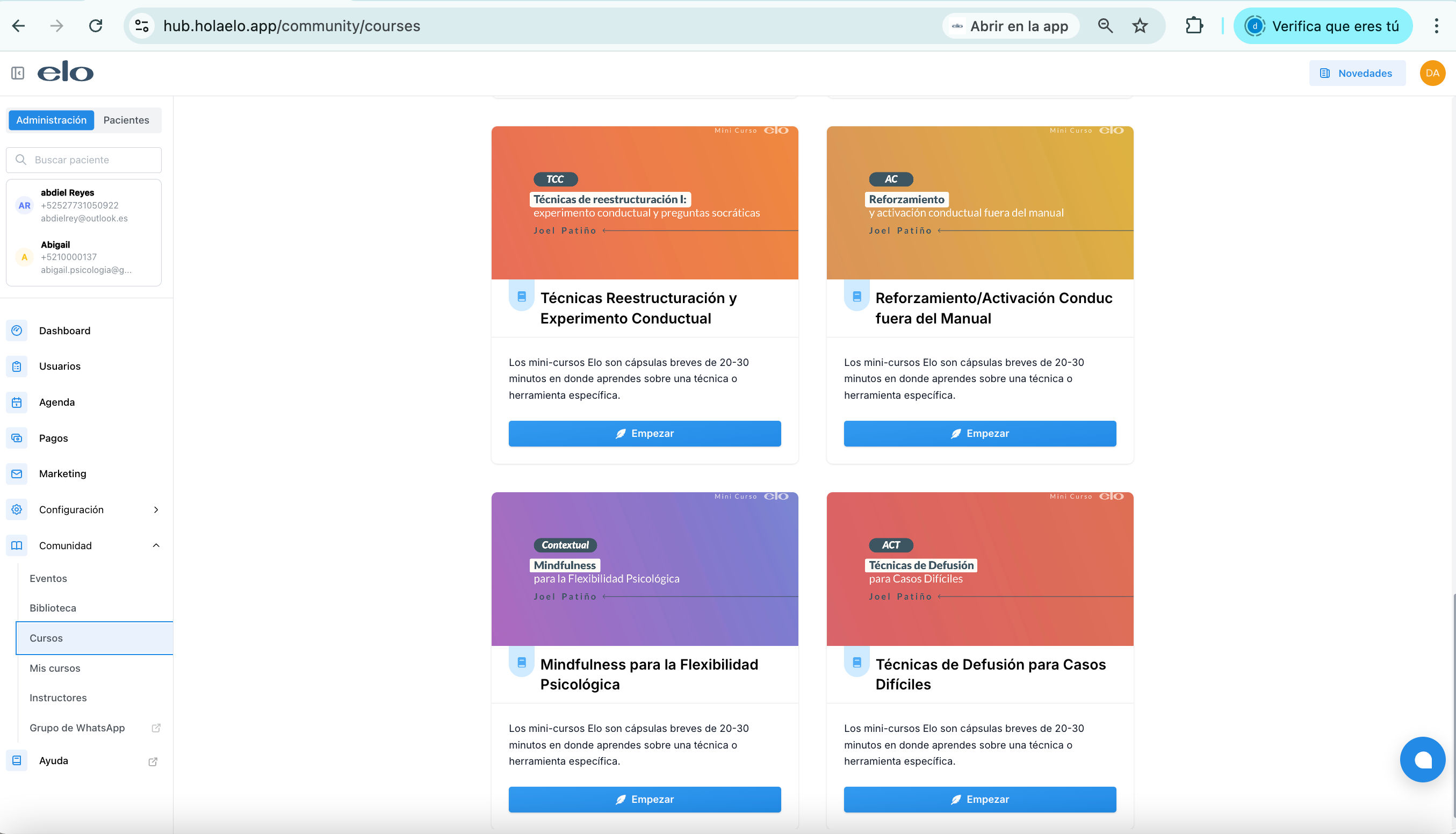Open the Novedades button
The image size is (1456, 834).
pos(1357,73)
